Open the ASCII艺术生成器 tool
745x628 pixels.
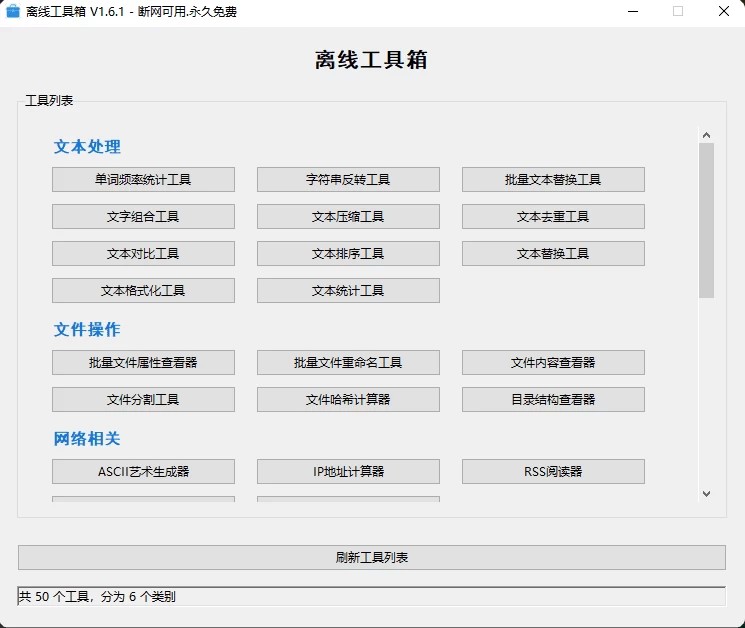[143, 472]
